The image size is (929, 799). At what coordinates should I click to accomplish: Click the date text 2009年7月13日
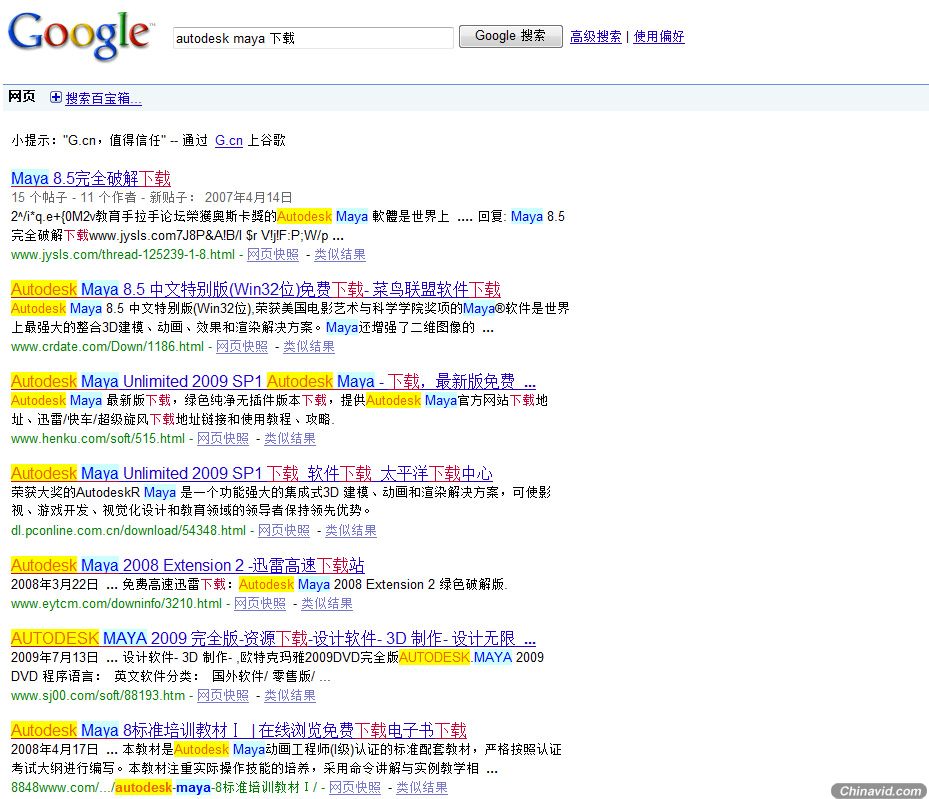pos(55,657)
